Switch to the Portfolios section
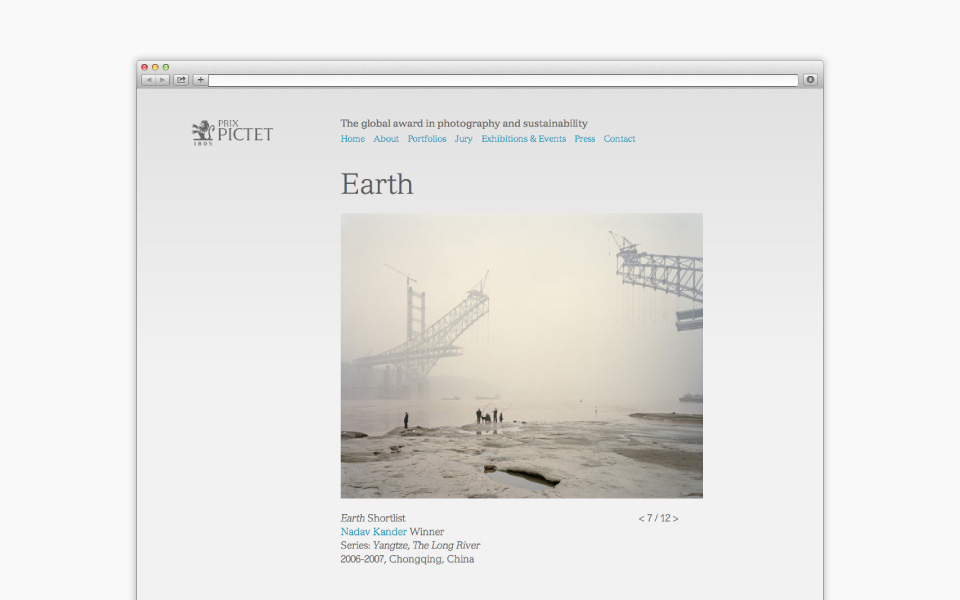The height and width of the screenshot is (600, 960). [x=427, y=139]
